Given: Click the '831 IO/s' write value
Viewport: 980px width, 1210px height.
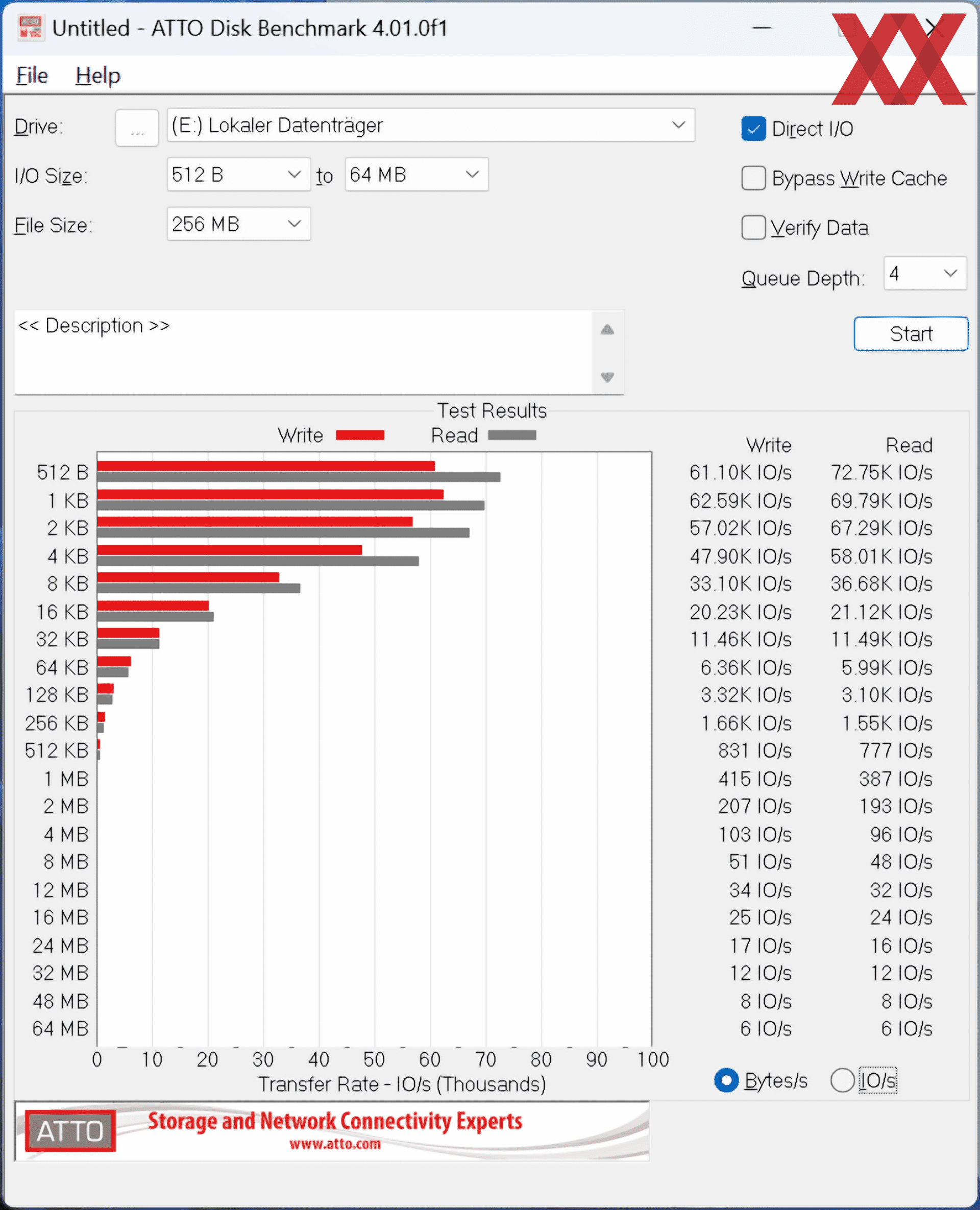Looking at the screenshot, I should coord(755,751).
